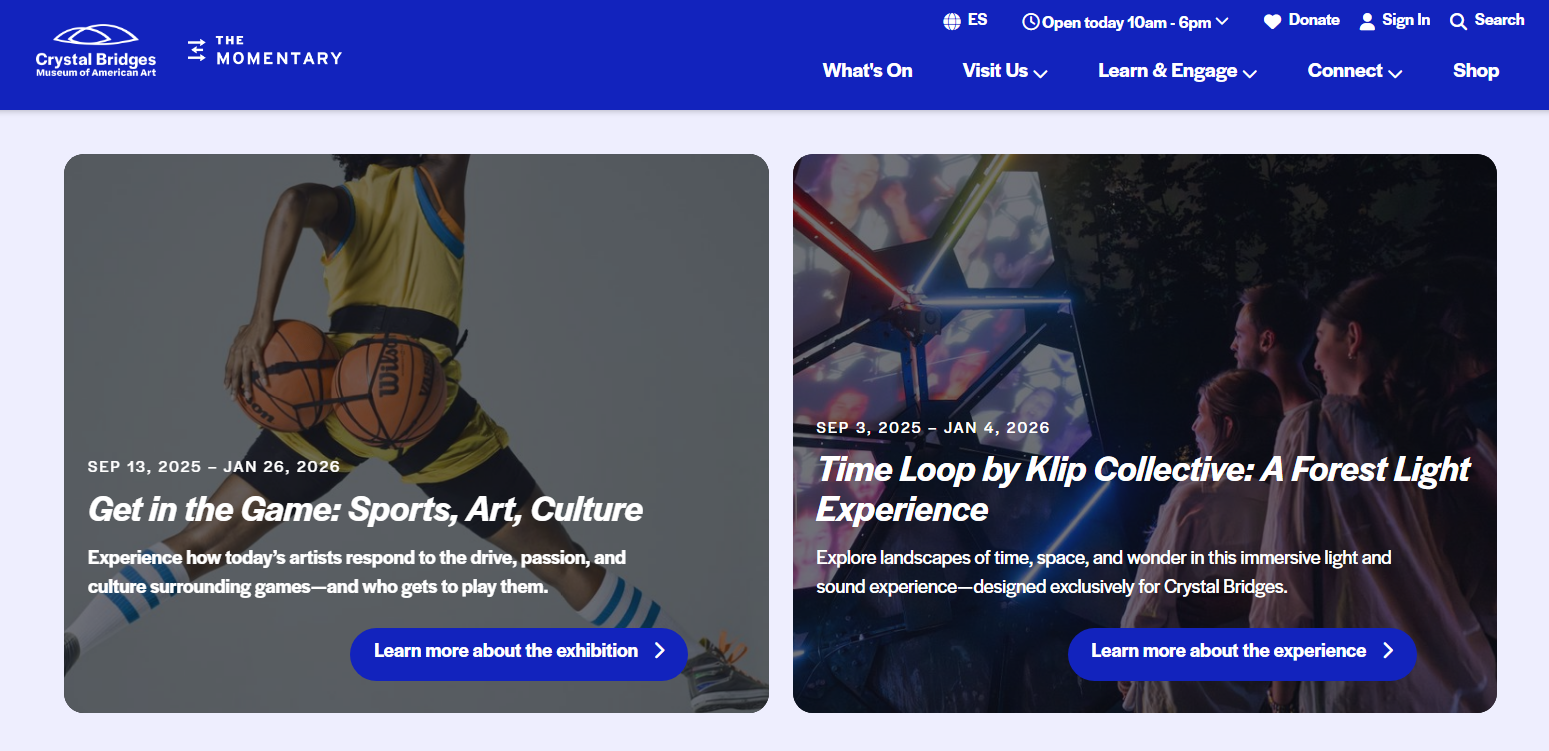Viewport: 1549px width, 751px height.
Task: Click the person Sign In icon
Action: point(1367,21)
